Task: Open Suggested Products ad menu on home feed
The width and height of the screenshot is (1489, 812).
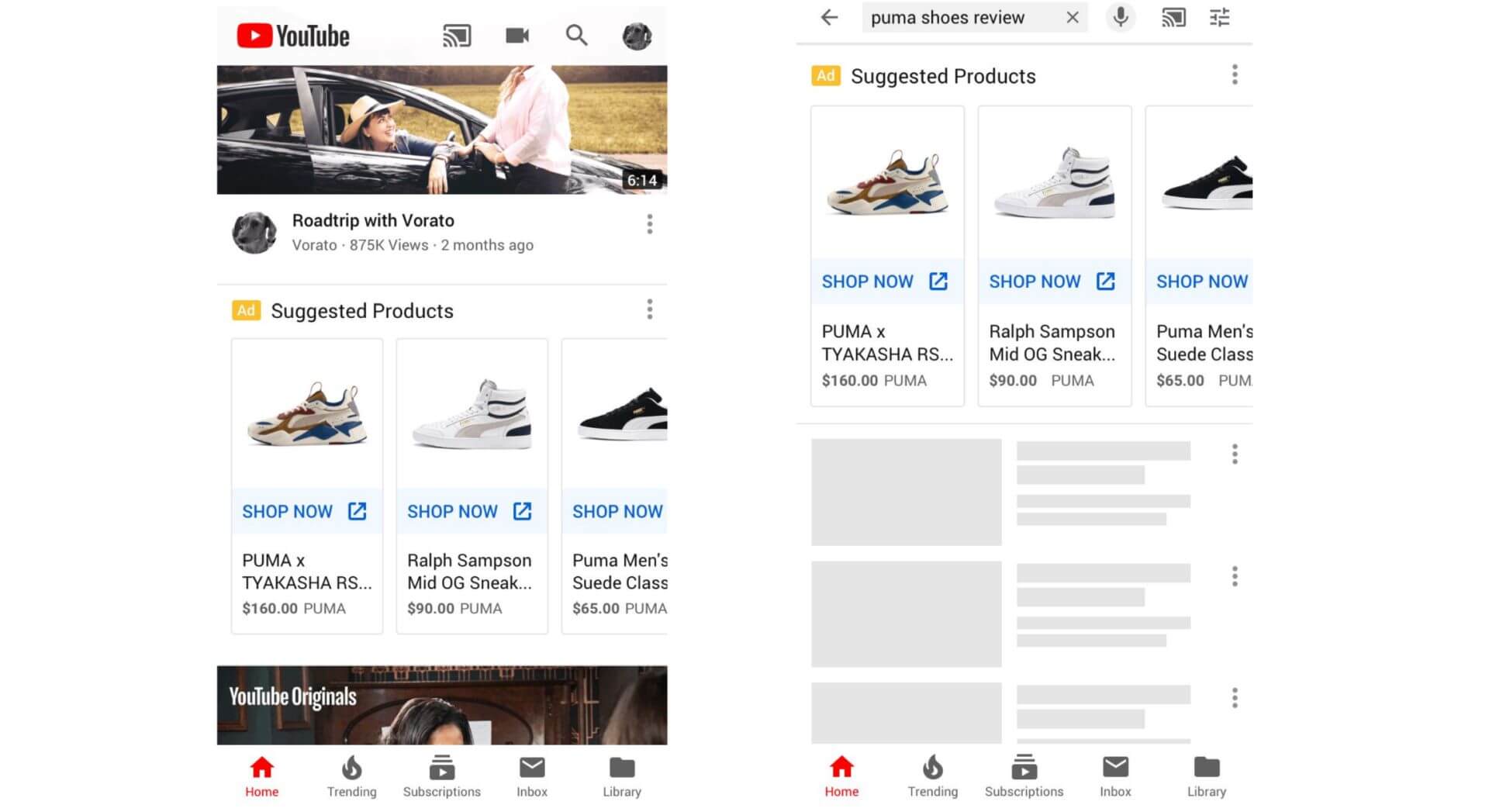Action: coord(649,309)
